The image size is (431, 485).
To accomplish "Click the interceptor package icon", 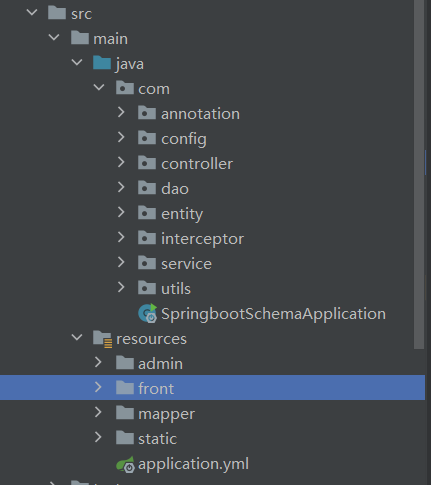I will pos(147,238).
